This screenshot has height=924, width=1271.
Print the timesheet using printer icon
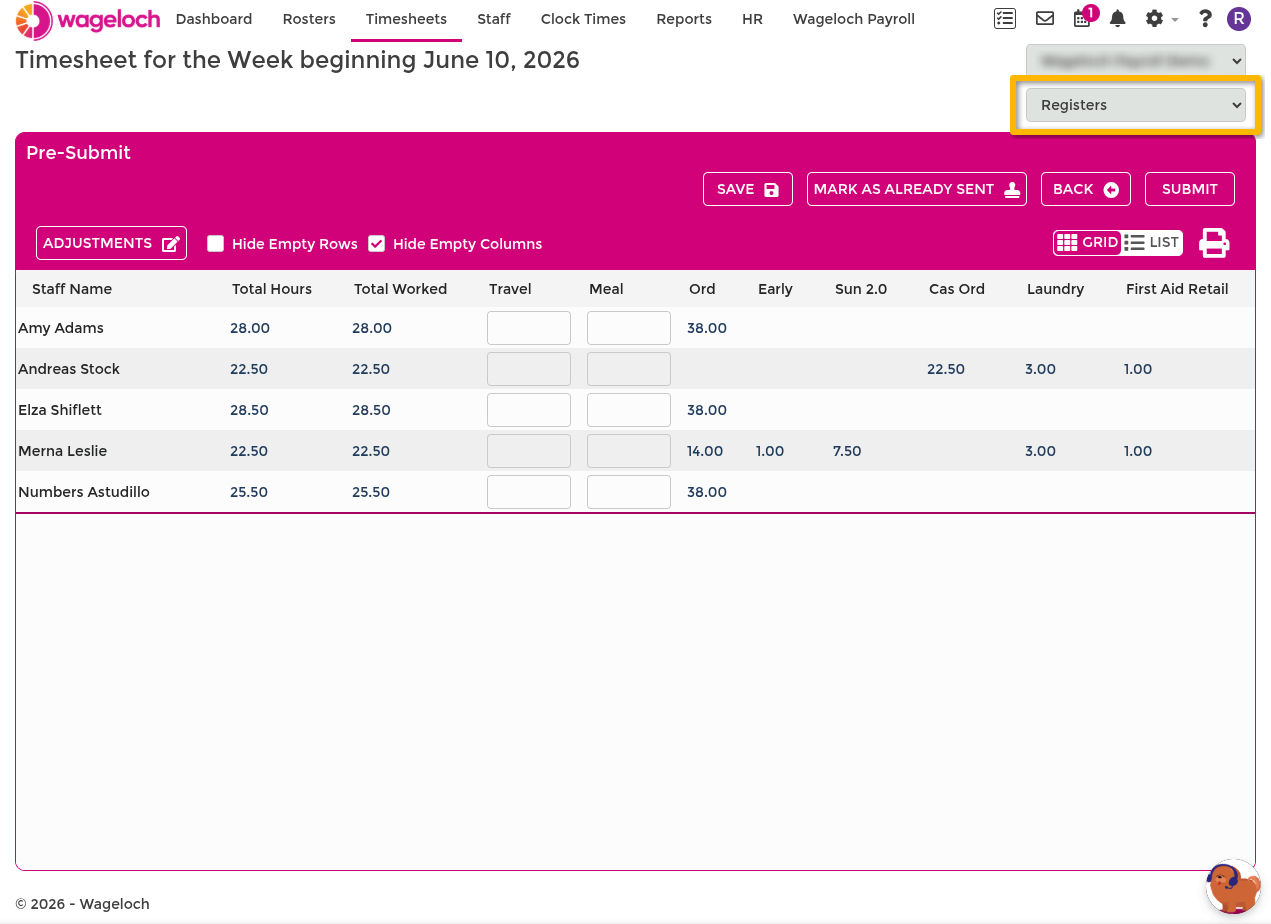1214,243
